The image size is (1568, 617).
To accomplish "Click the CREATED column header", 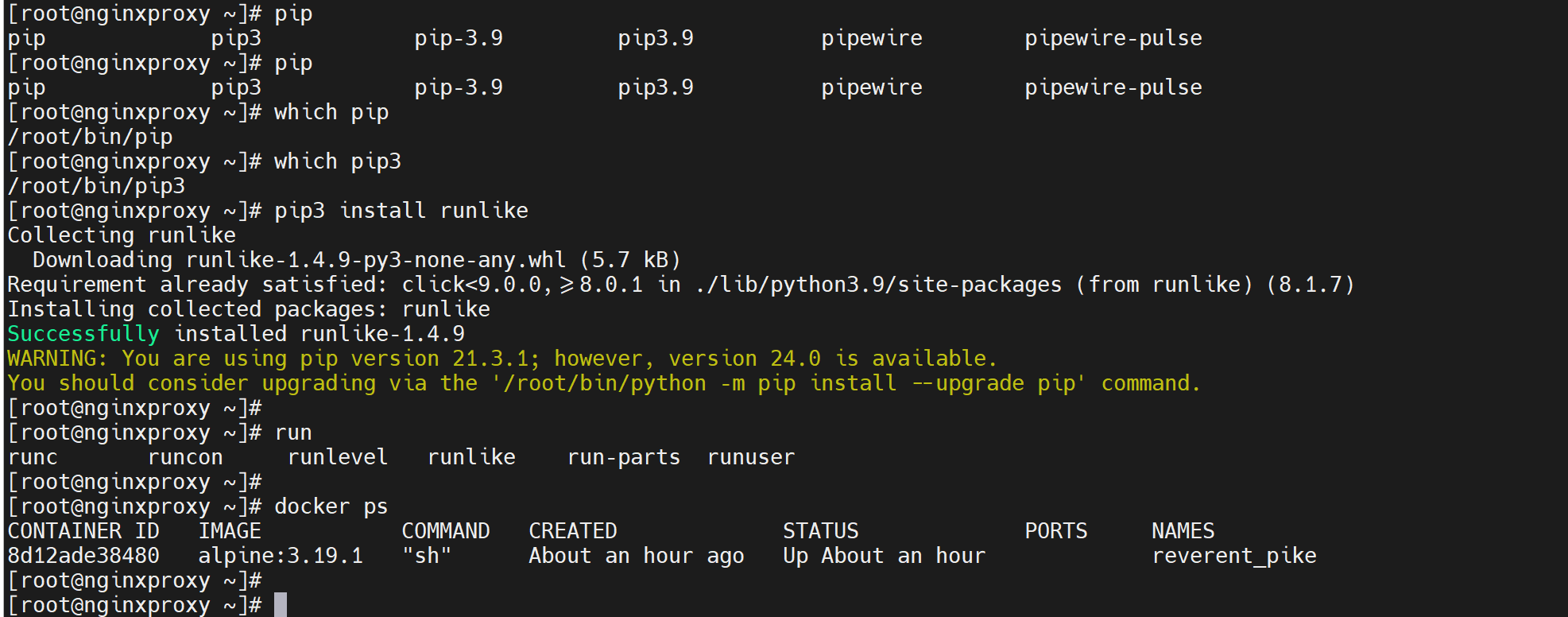I will [x=572, y=531].
